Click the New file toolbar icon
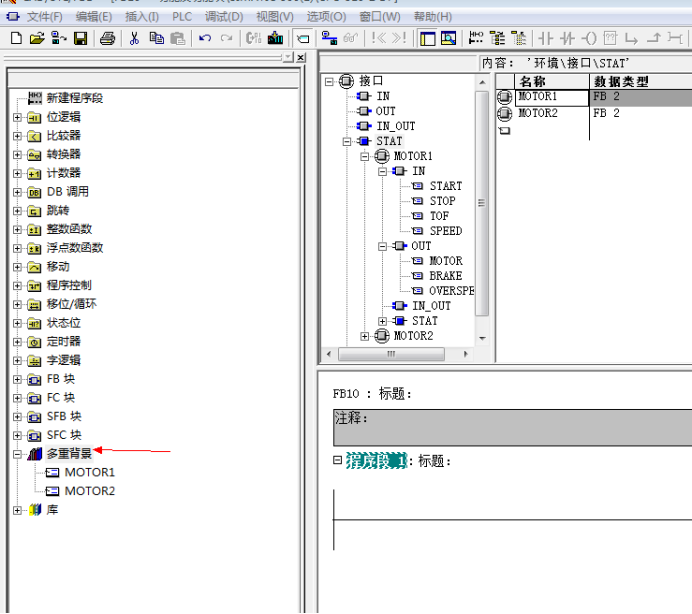The width and height of the screenshot is (692, 614). pyautogui.click(x=15, y=38)
